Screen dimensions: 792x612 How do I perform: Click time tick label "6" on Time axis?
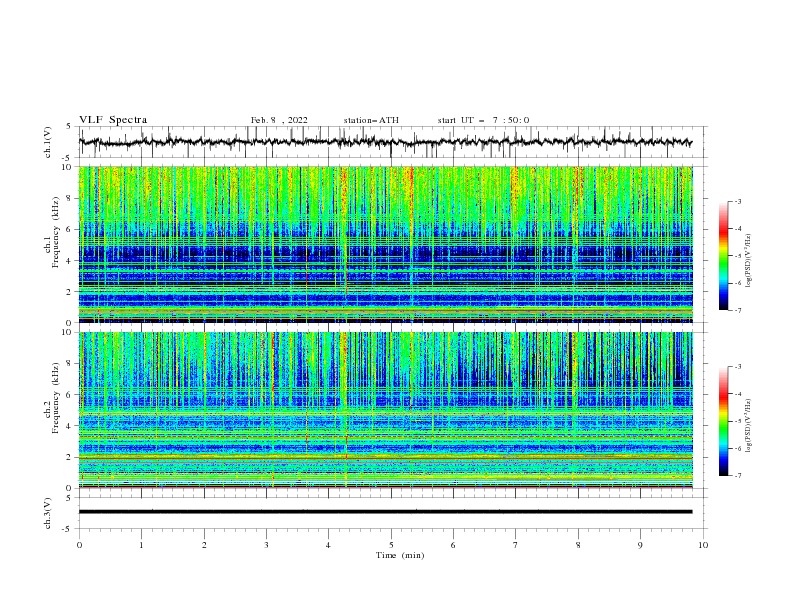[453, 545]
